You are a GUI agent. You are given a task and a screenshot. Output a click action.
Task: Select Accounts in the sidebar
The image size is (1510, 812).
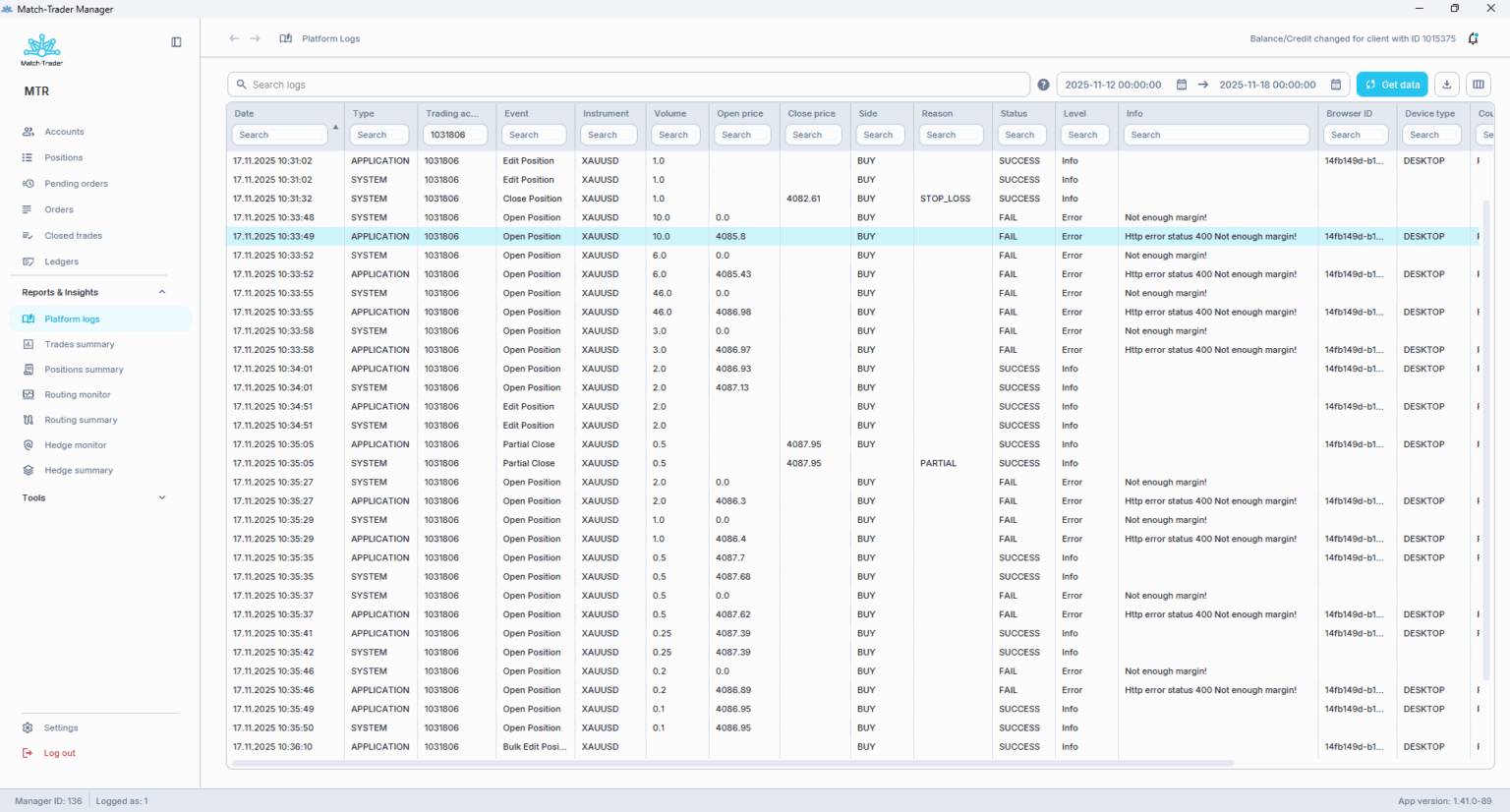pyautogui.click(x=64, y=132)
